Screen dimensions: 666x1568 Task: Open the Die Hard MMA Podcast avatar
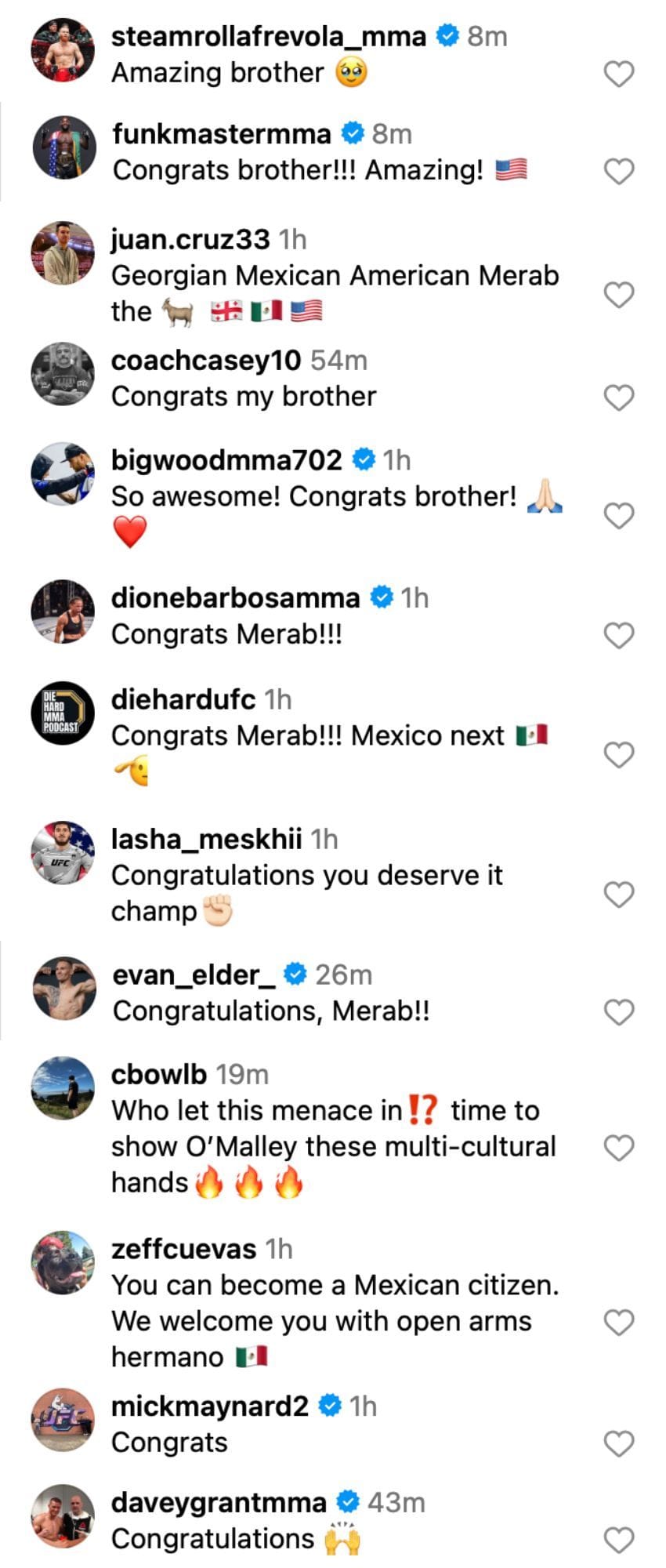[x=63, y=713]
